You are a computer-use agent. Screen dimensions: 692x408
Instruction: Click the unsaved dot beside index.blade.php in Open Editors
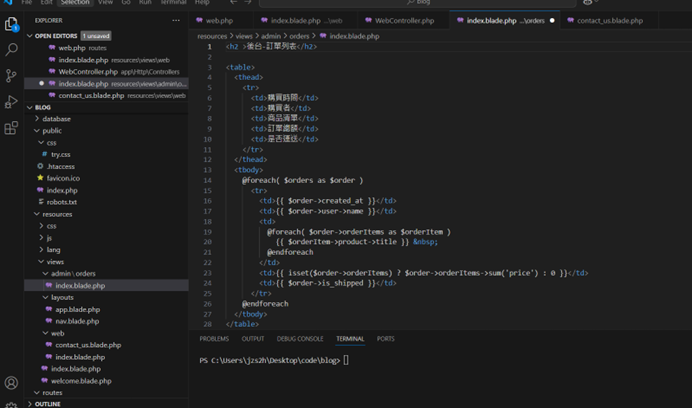(41, 83)
